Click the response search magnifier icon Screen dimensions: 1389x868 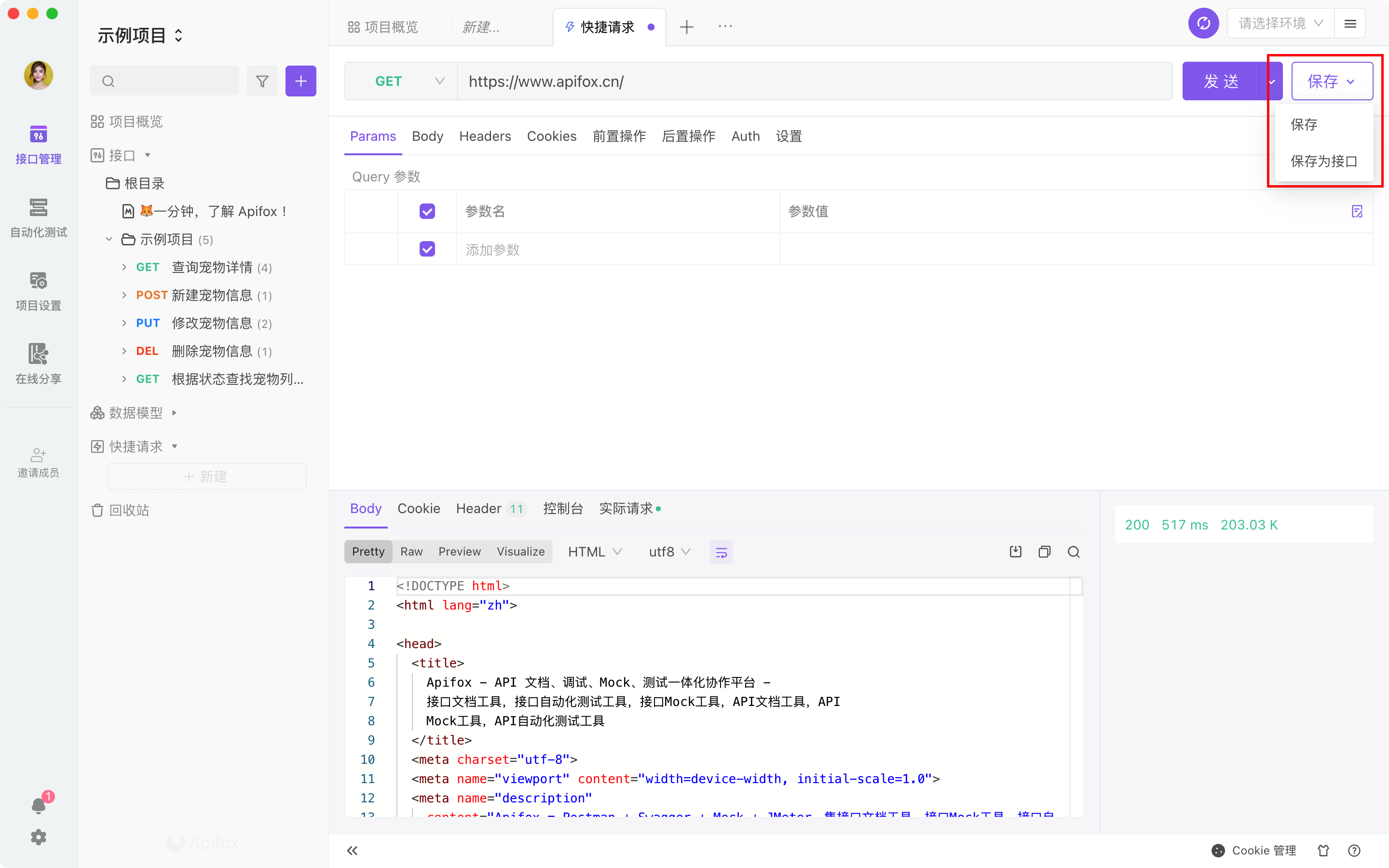point(1073,552)
